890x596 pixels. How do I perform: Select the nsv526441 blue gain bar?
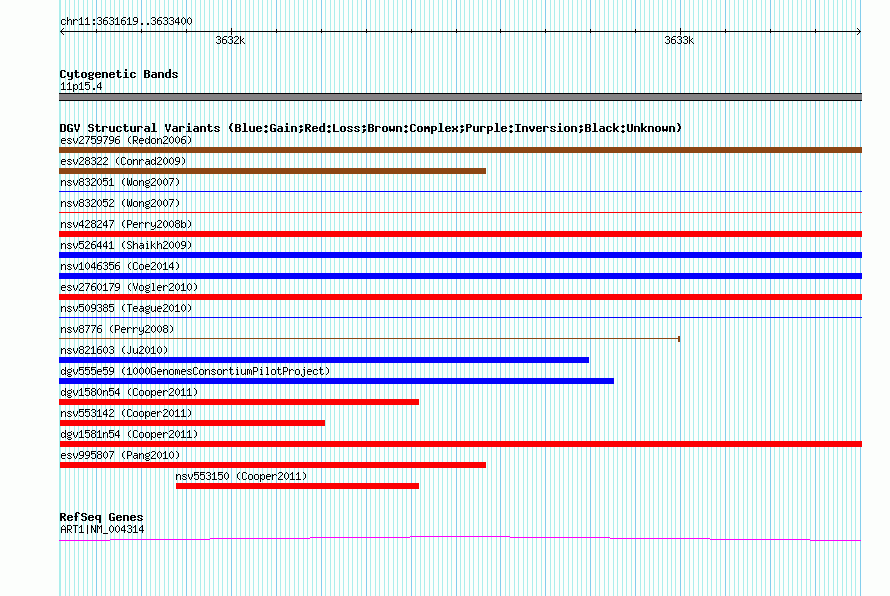point(460,255)
